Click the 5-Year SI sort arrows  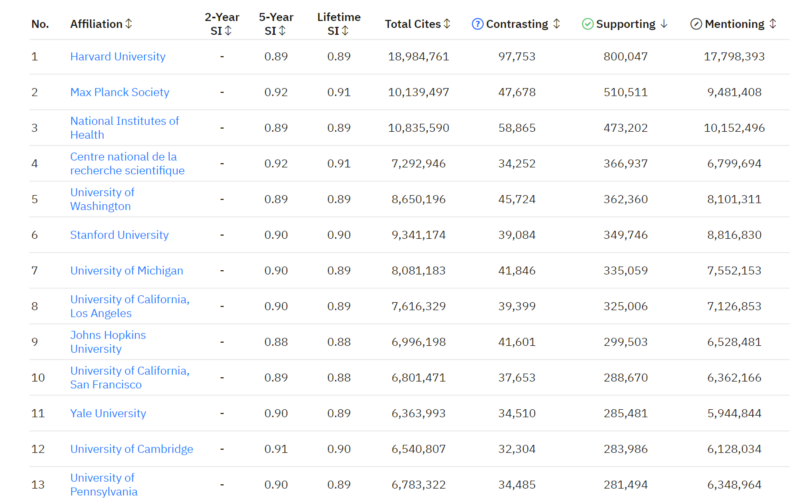point(282,31)
